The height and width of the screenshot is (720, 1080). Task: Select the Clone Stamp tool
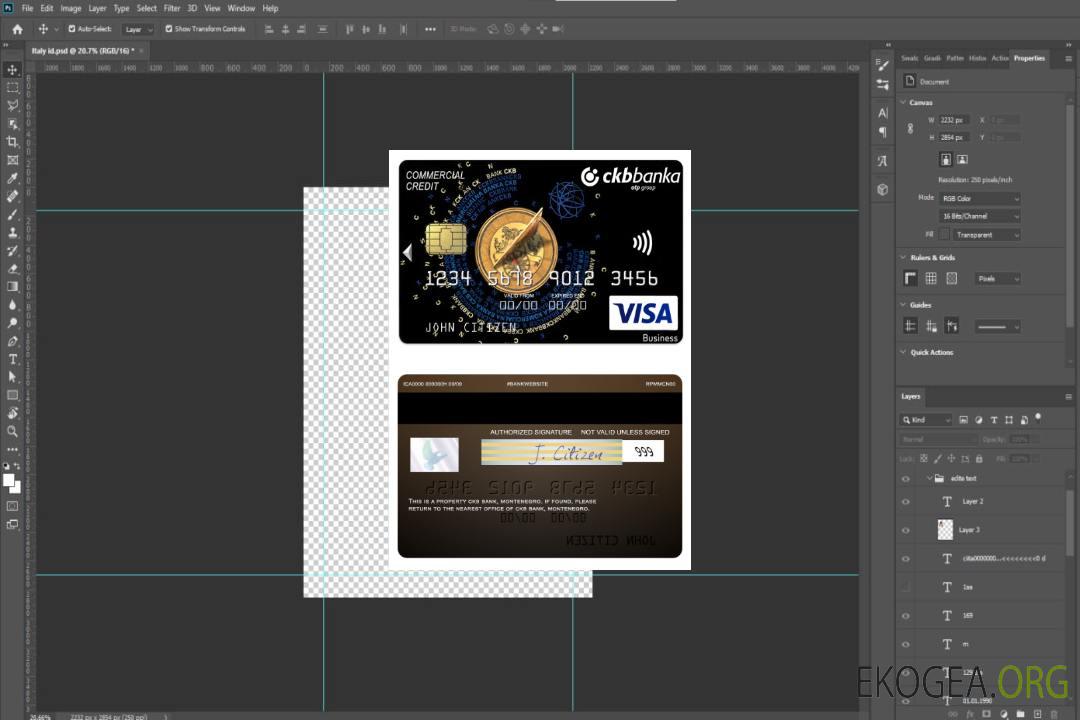coord(12,233)
